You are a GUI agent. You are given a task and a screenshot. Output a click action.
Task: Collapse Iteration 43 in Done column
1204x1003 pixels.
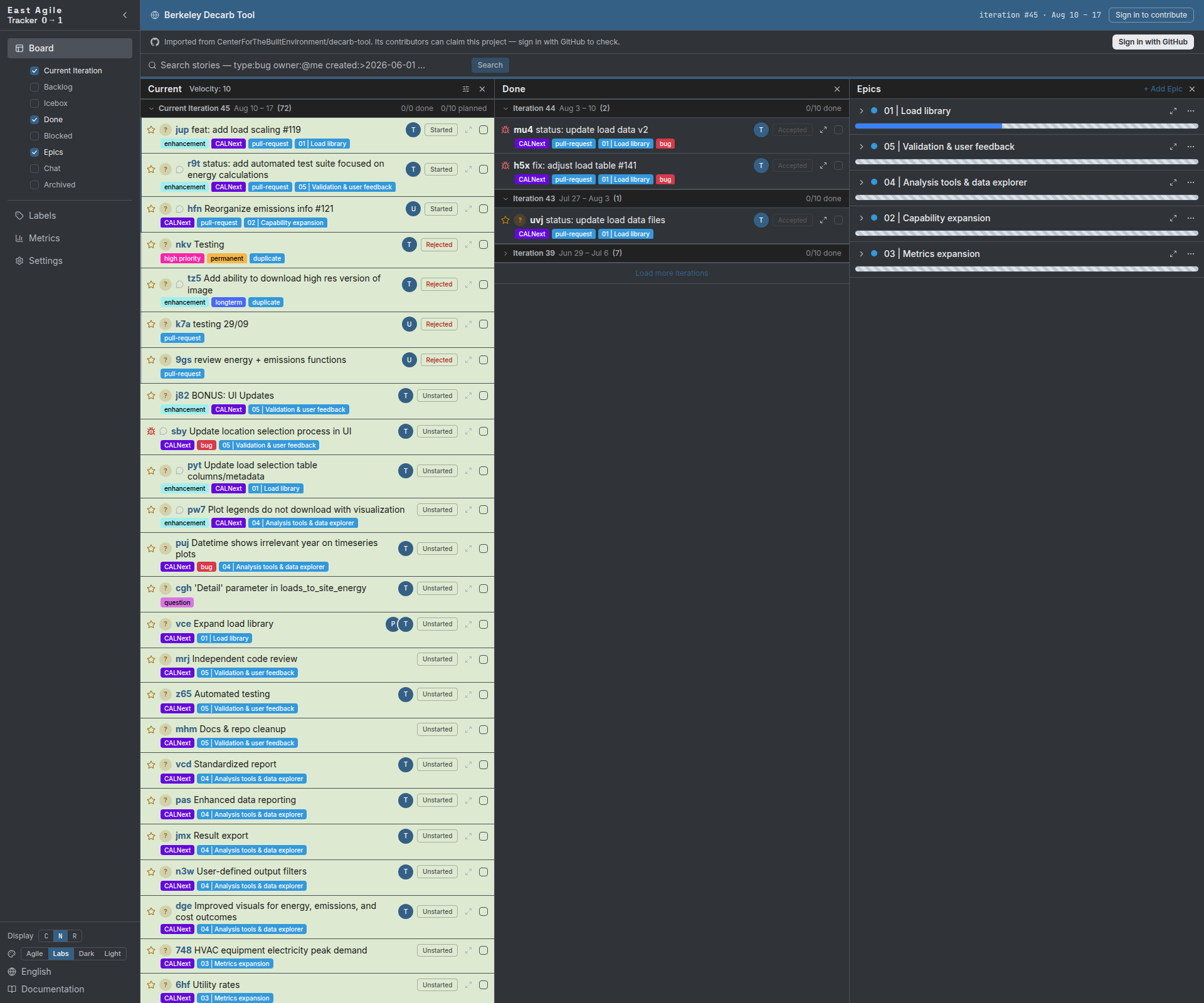[505, 199]
